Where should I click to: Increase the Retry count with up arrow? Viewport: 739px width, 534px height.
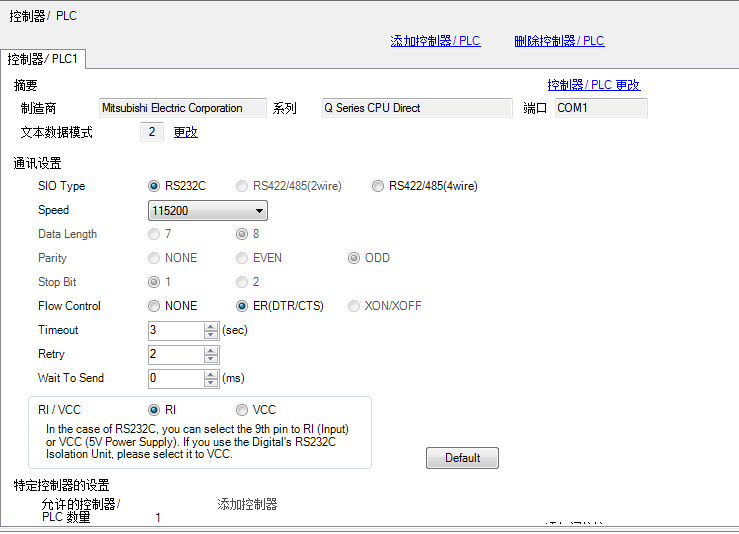tap(211, 350)
